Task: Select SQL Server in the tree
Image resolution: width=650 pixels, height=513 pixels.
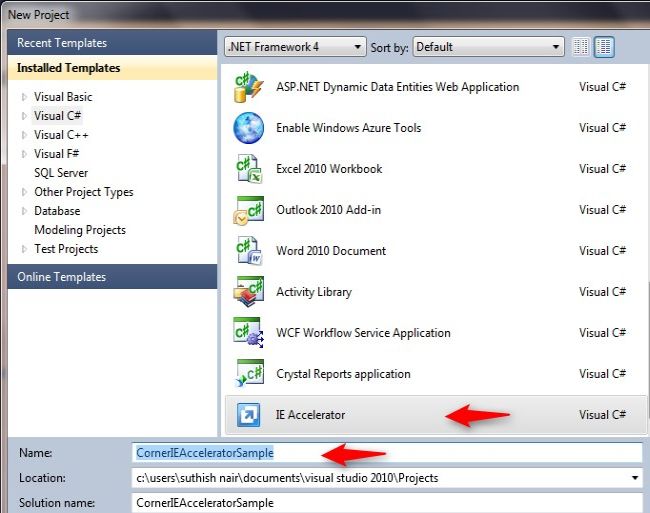Action: [x=61, y=173]
